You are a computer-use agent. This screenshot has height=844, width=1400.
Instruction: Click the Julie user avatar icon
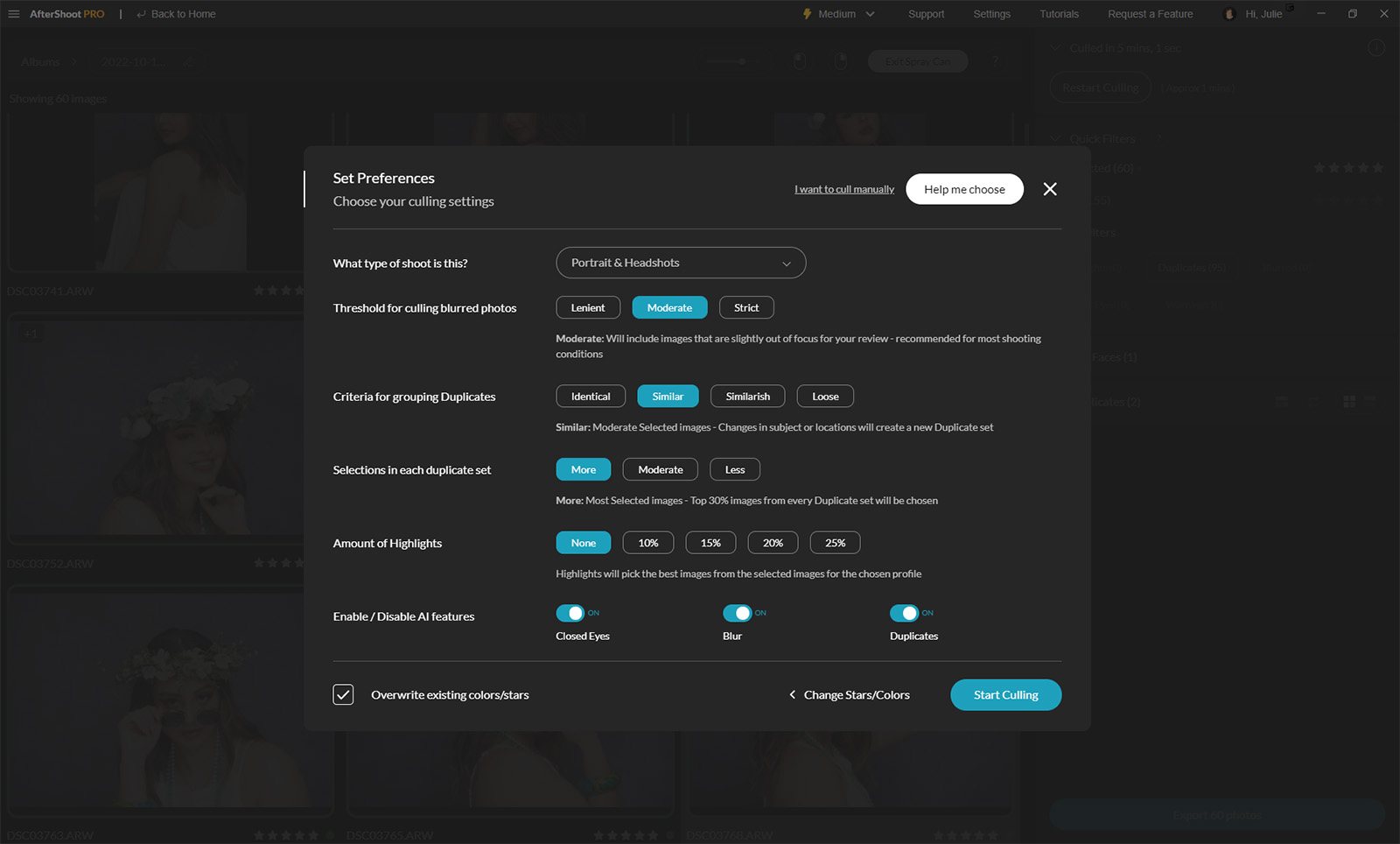pos(1229,14)
